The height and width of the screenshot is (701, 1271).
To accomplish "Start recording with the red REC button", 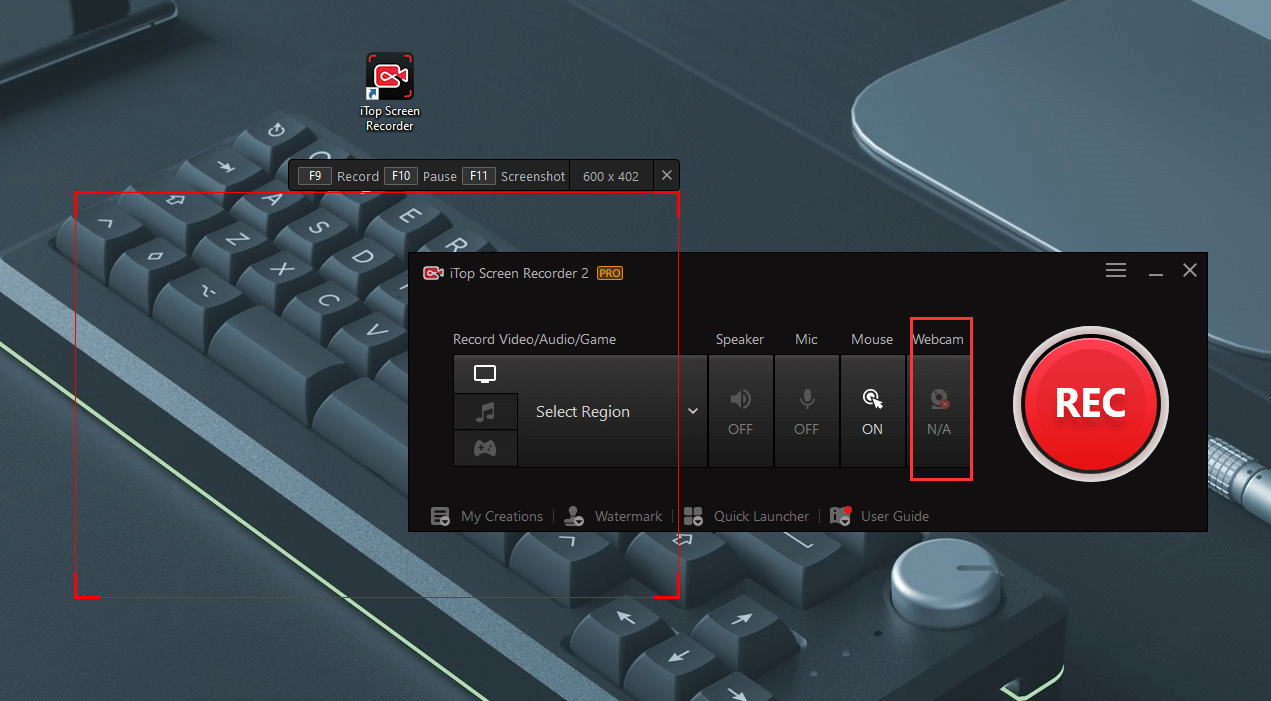I will tap(1091, 403).
